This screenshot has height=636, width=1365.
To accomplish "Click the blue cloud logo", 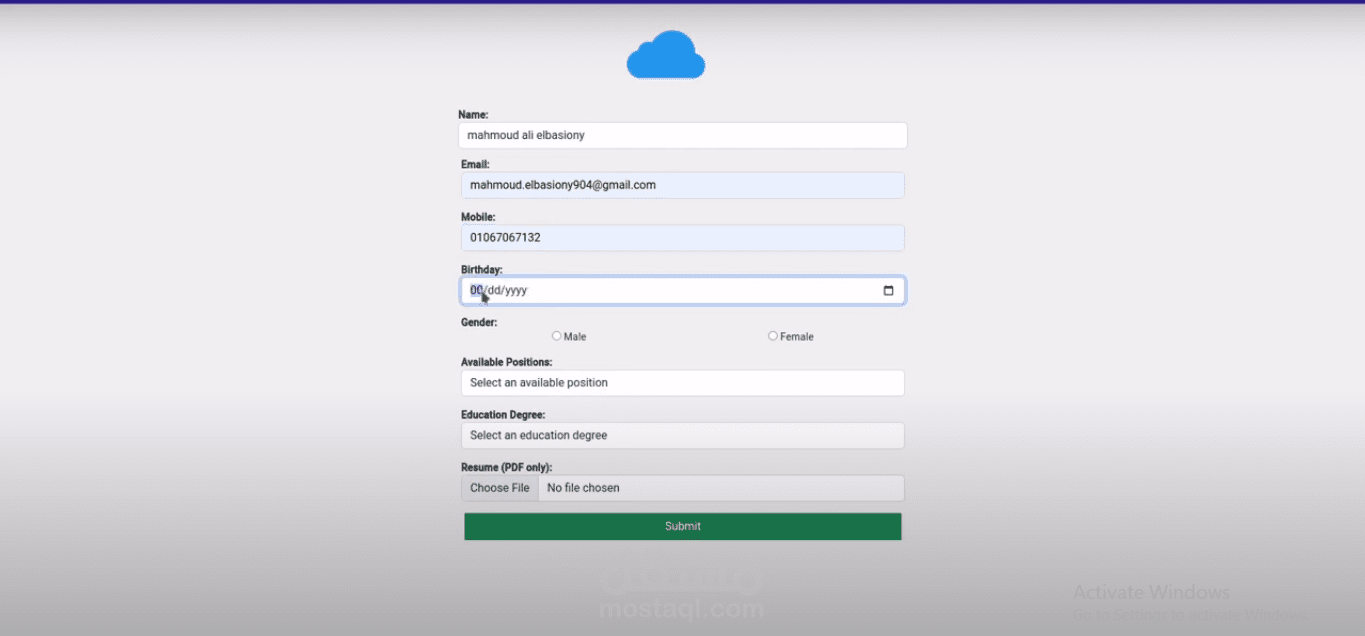I will 665,55.
